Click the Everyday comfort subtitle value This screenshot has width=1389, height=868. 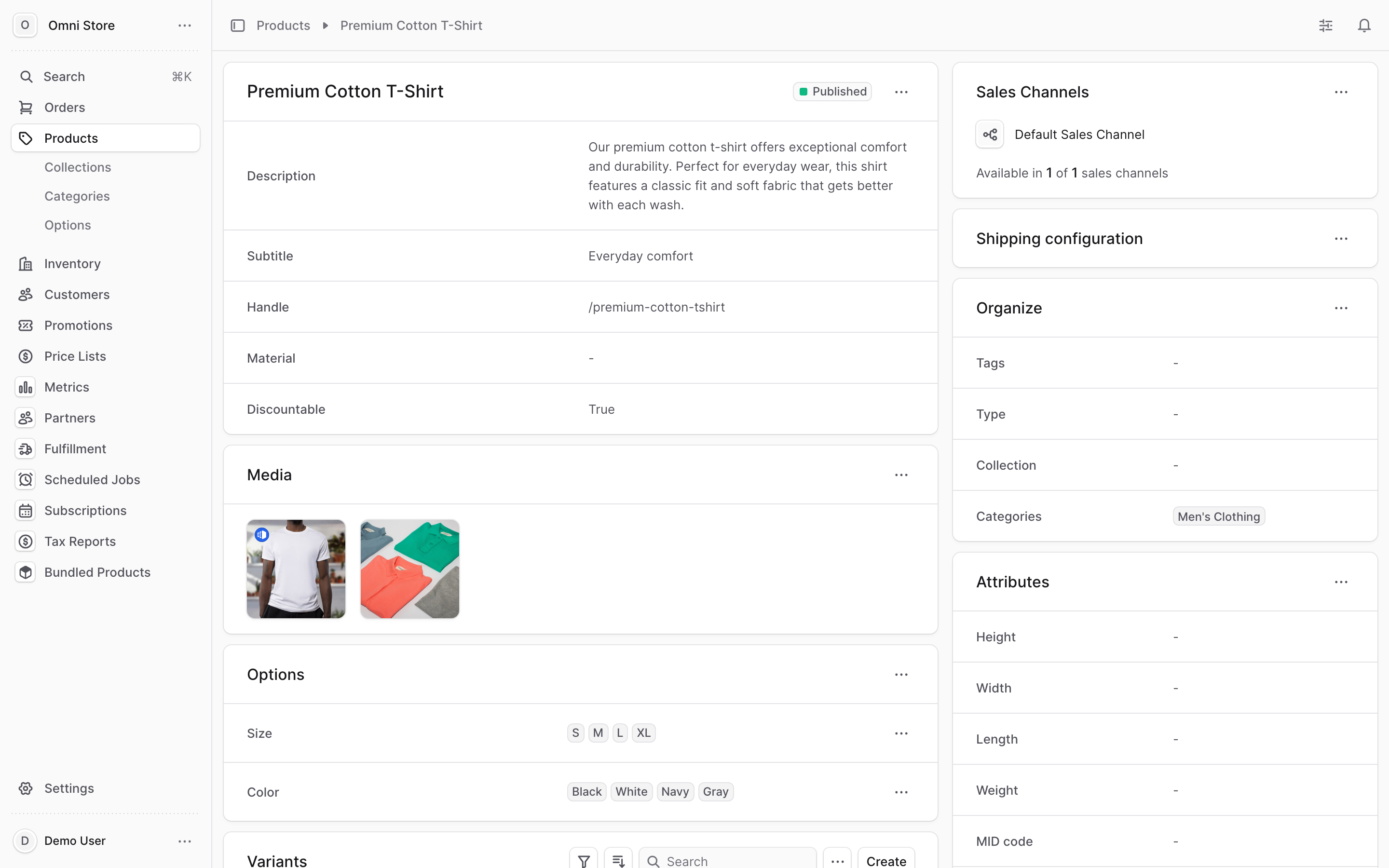point(640,256)
